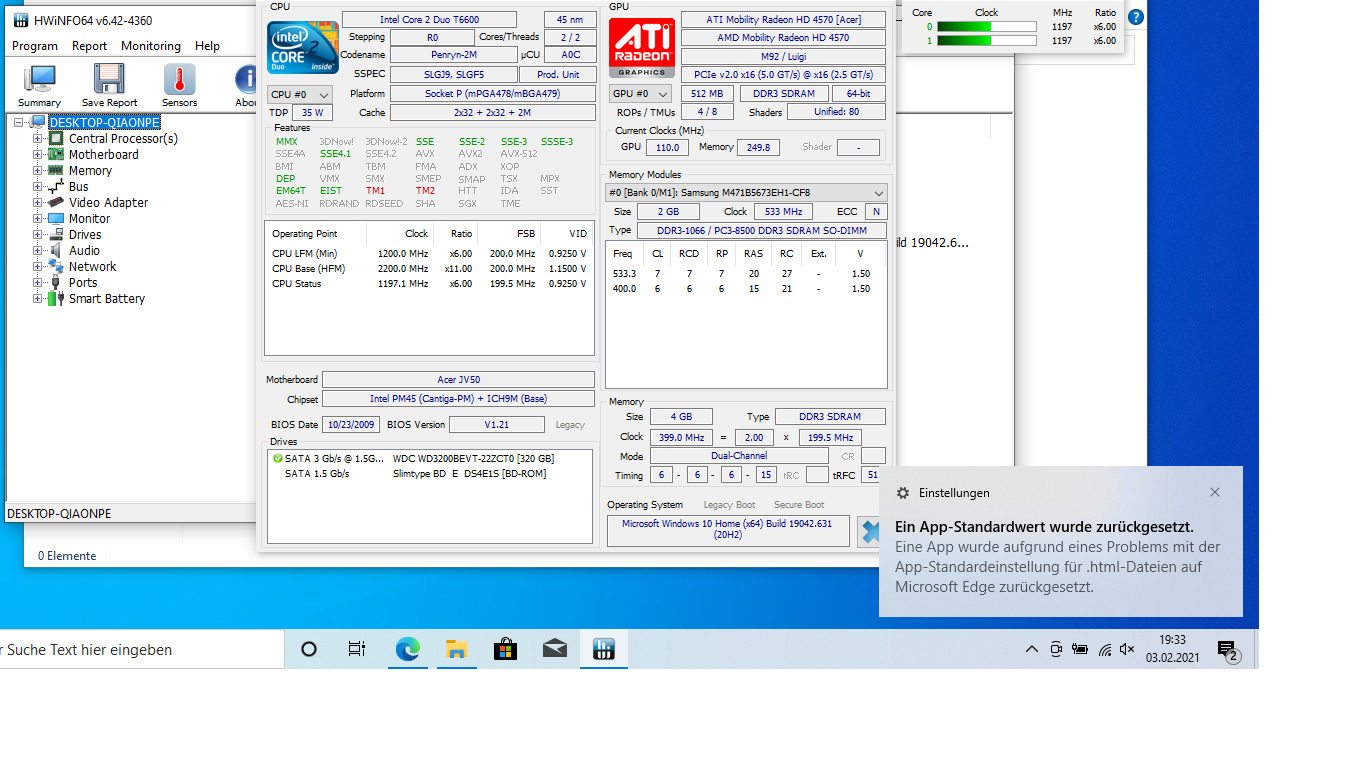This screenshot has height=768, width=1366.
Task: Select the Monitor tree item
Action: 89,219
